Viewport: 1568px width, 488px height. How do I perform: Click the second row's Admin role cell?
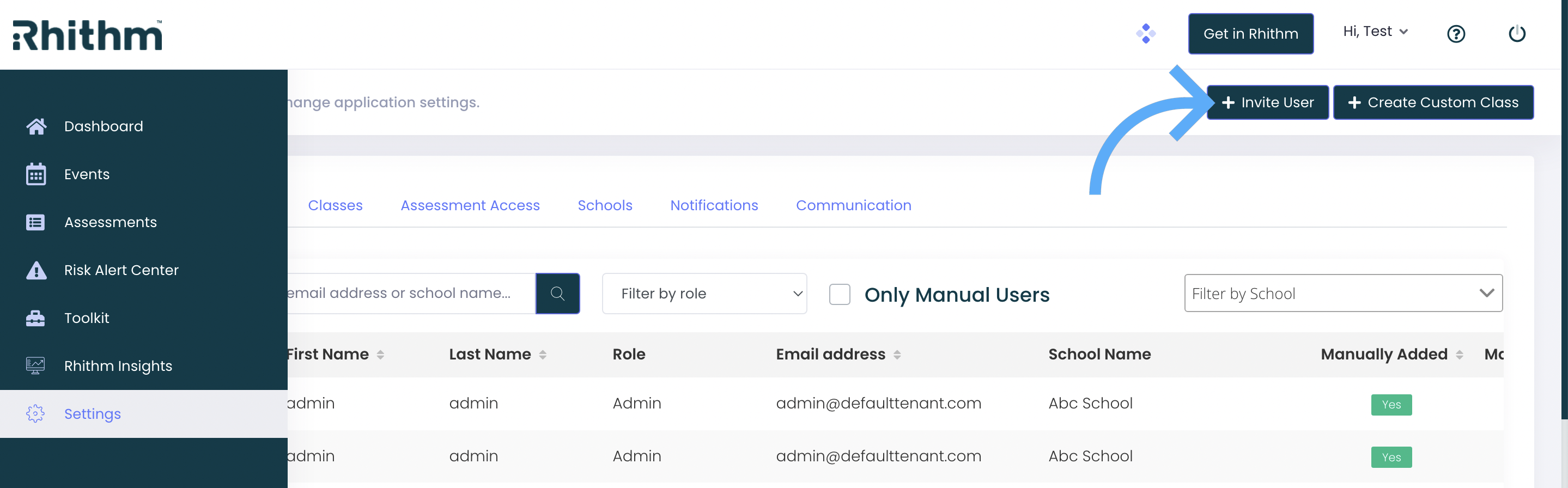click(x=637, y=456)
